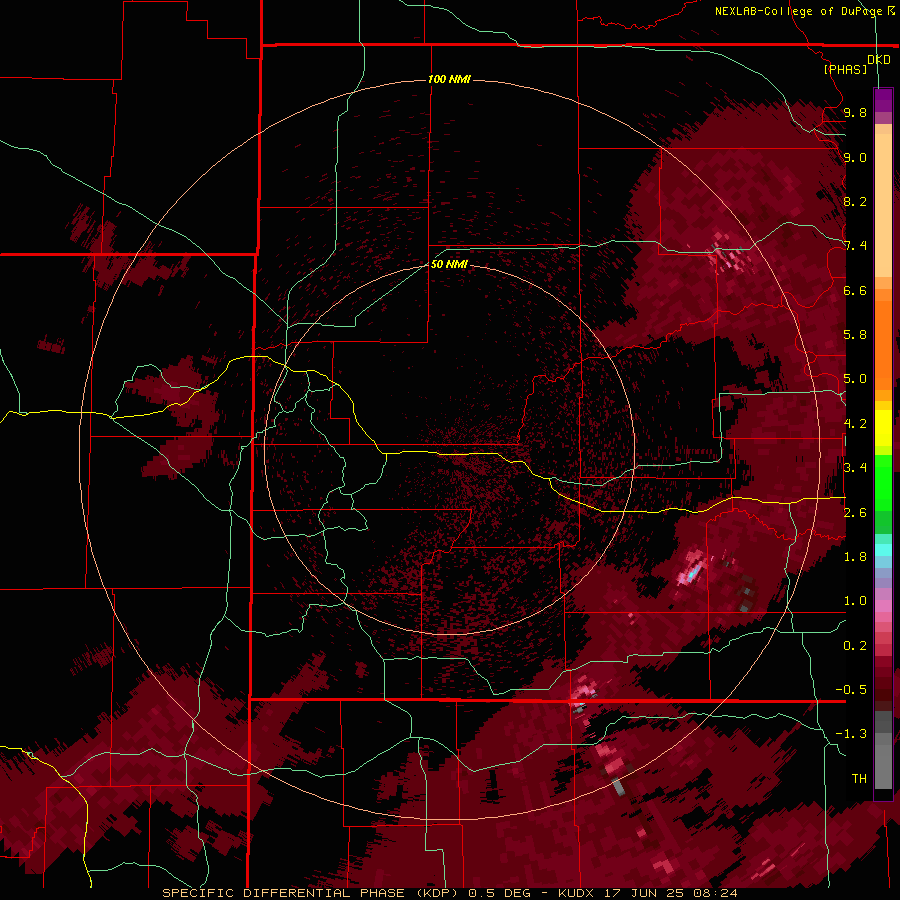Pick the gray segment of the color bar
Screen dimensions: 900x900
(883, 750)
